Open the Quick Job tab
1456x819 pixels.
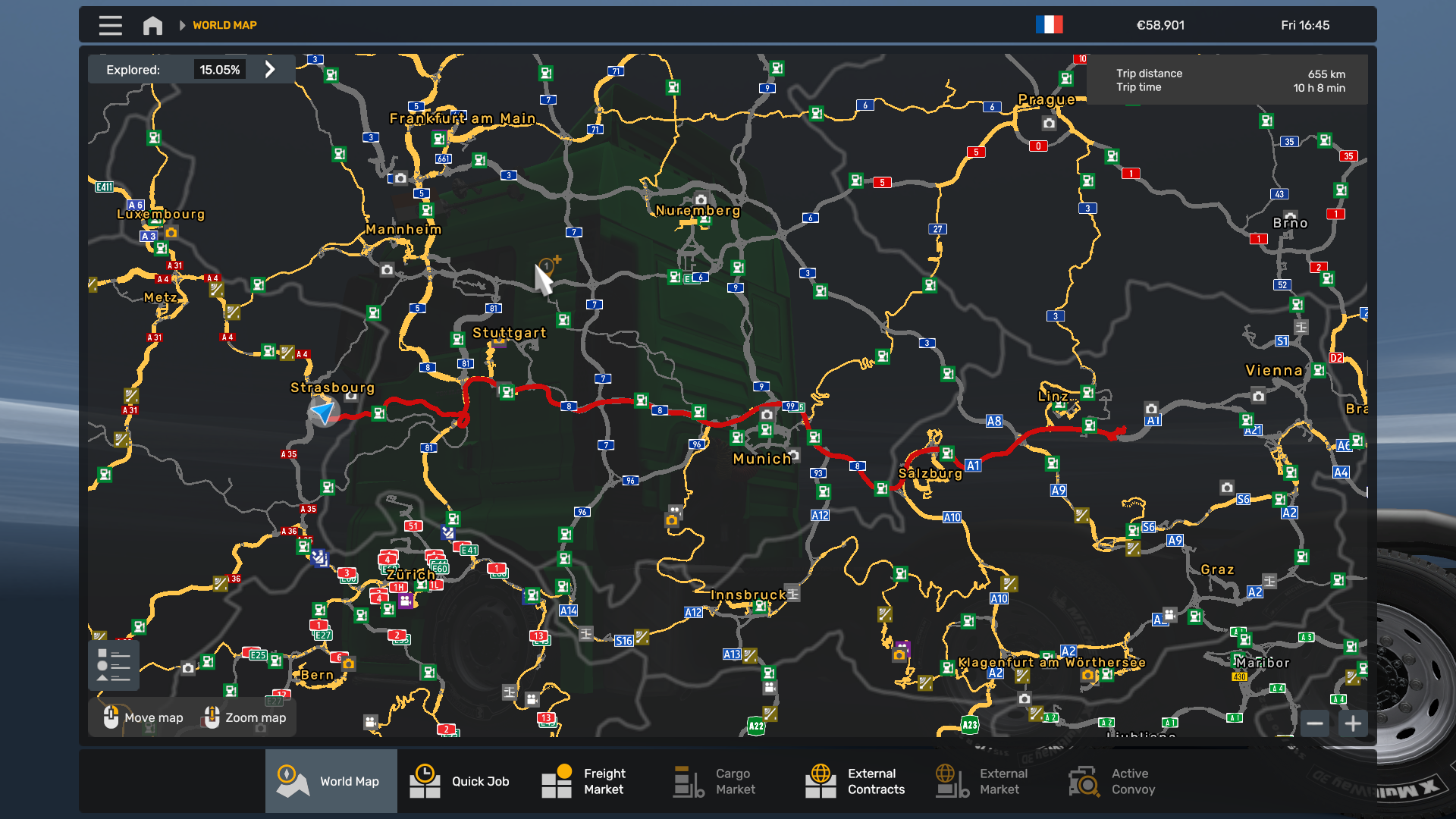click(x=463, y=781)
